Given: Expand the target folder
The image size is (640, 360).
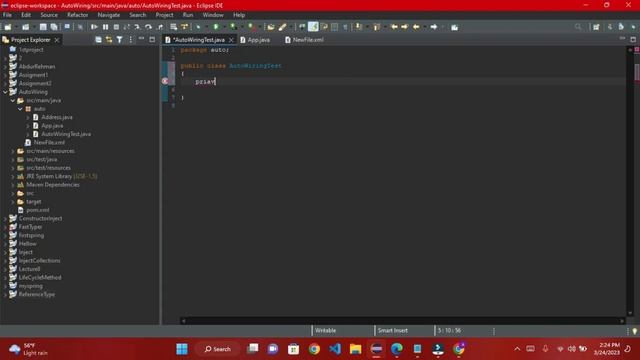Looking at the screenshot, I should pos(13,202).
